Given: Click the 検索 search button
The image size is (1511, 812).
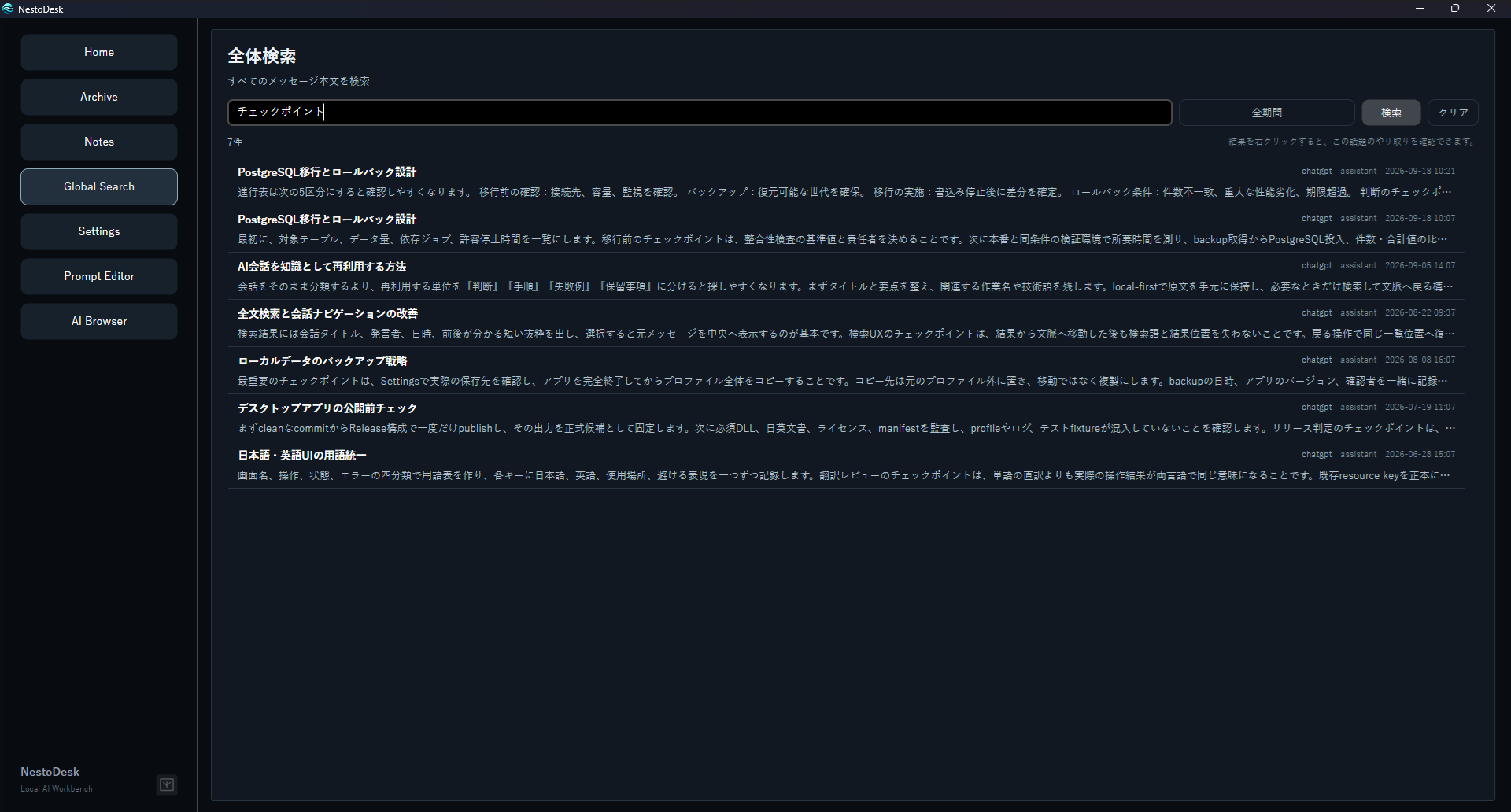Looking at the screenshot, I should pos(1391,113).
